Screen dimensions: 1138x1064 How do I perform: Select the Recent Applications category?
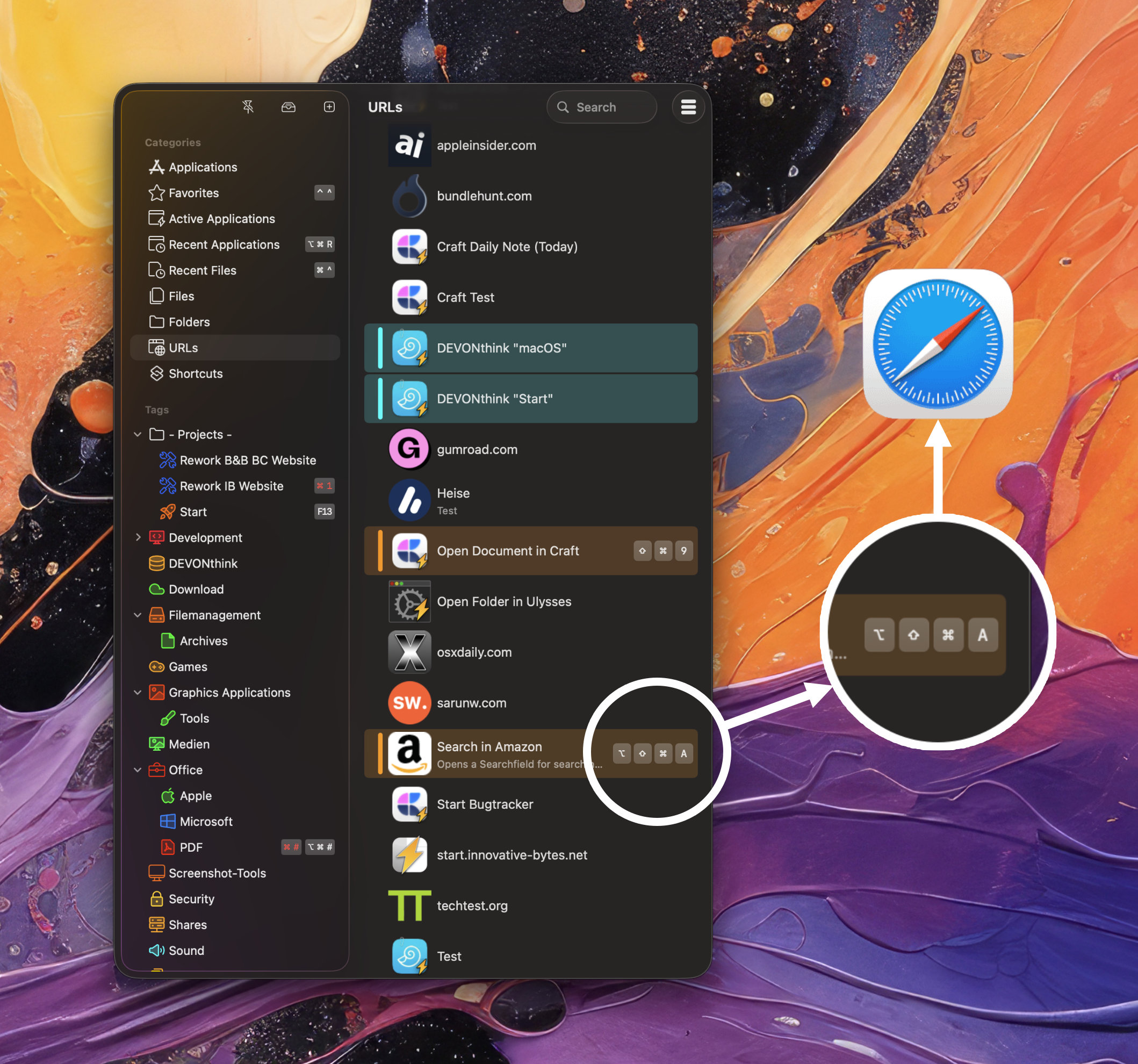(x=224, y=245)
